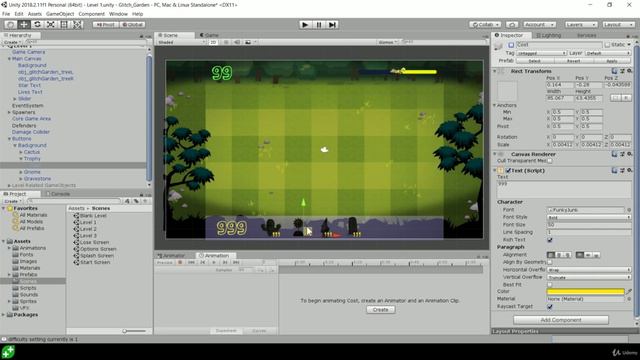Screen dimensions: 640x360
Task: Disable the Text (Script) component checkbox
Action: [x=508, y=171]
